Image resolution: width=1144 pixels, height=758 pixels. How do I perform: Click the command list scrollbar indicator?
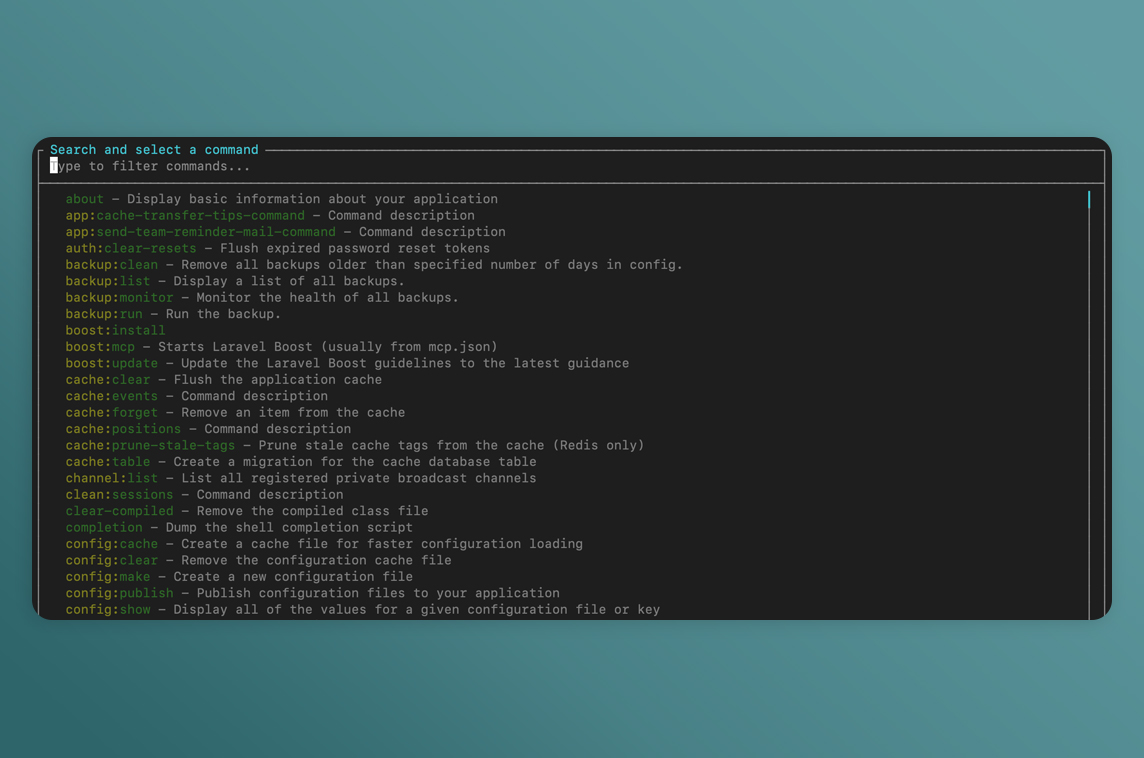click(1088, 200)
